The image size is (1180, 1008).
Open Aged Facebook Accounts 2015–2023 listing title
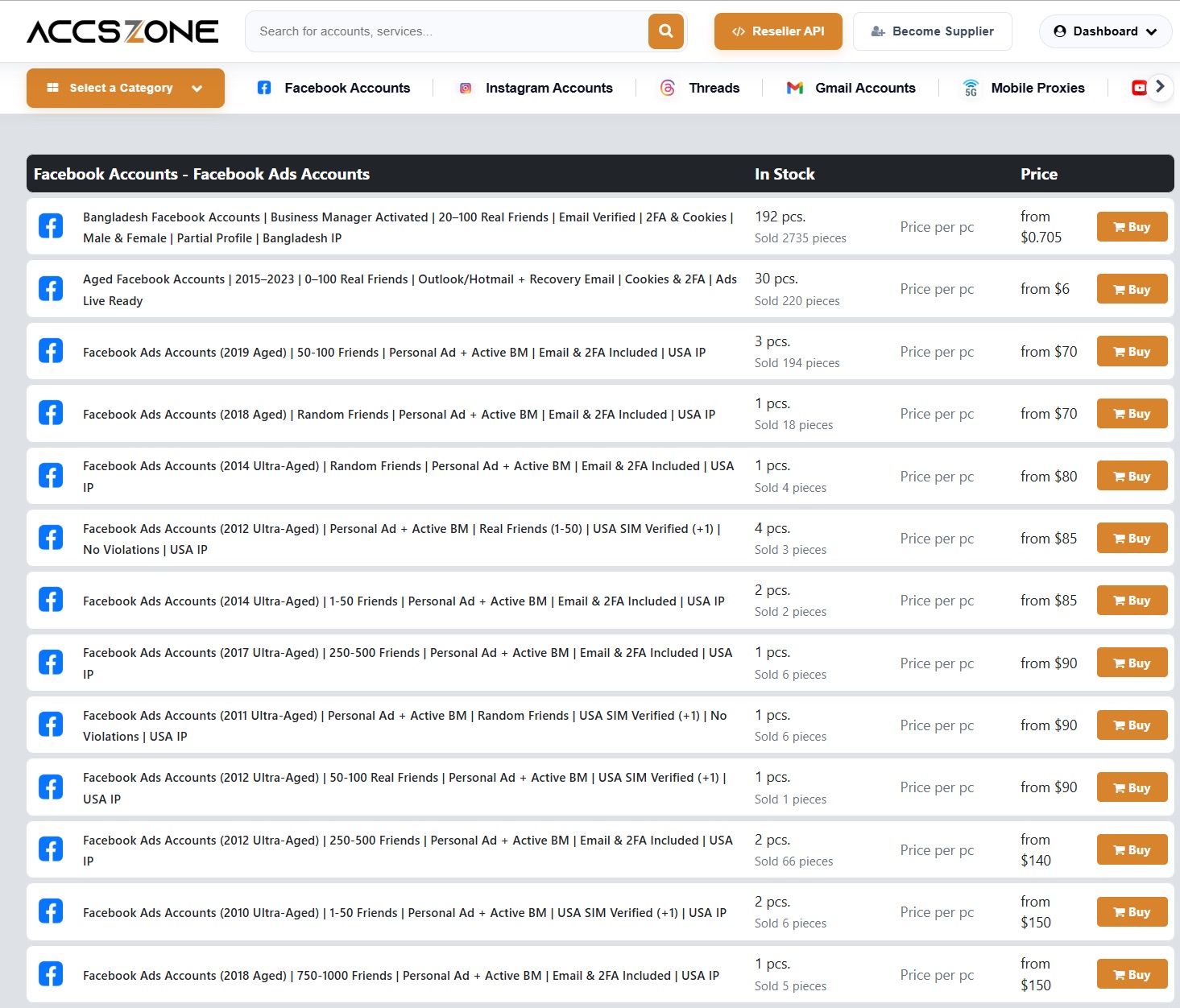tap(410, 290)
